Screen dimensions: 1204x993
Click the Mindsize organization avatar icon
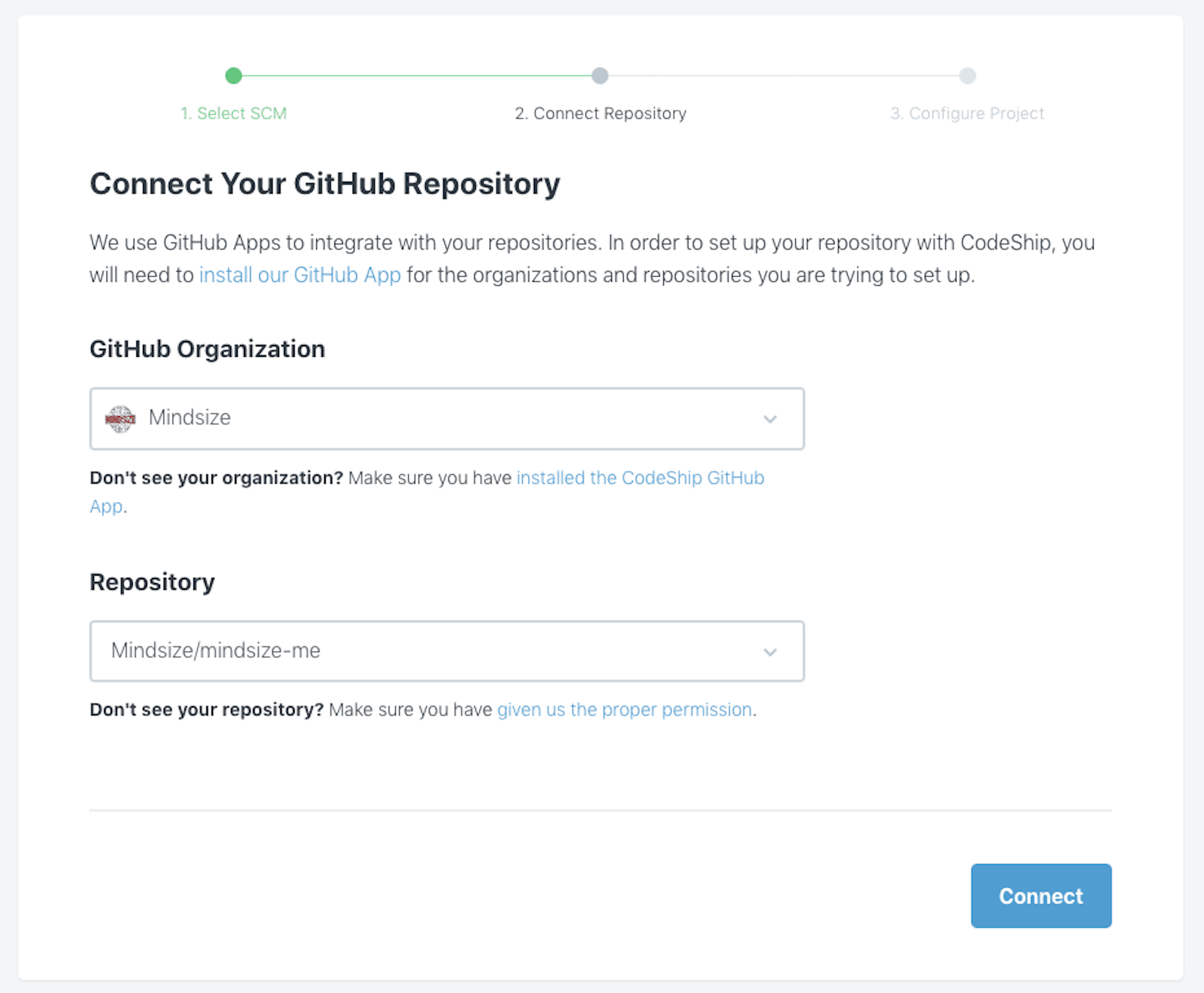(x=121, y=419)
